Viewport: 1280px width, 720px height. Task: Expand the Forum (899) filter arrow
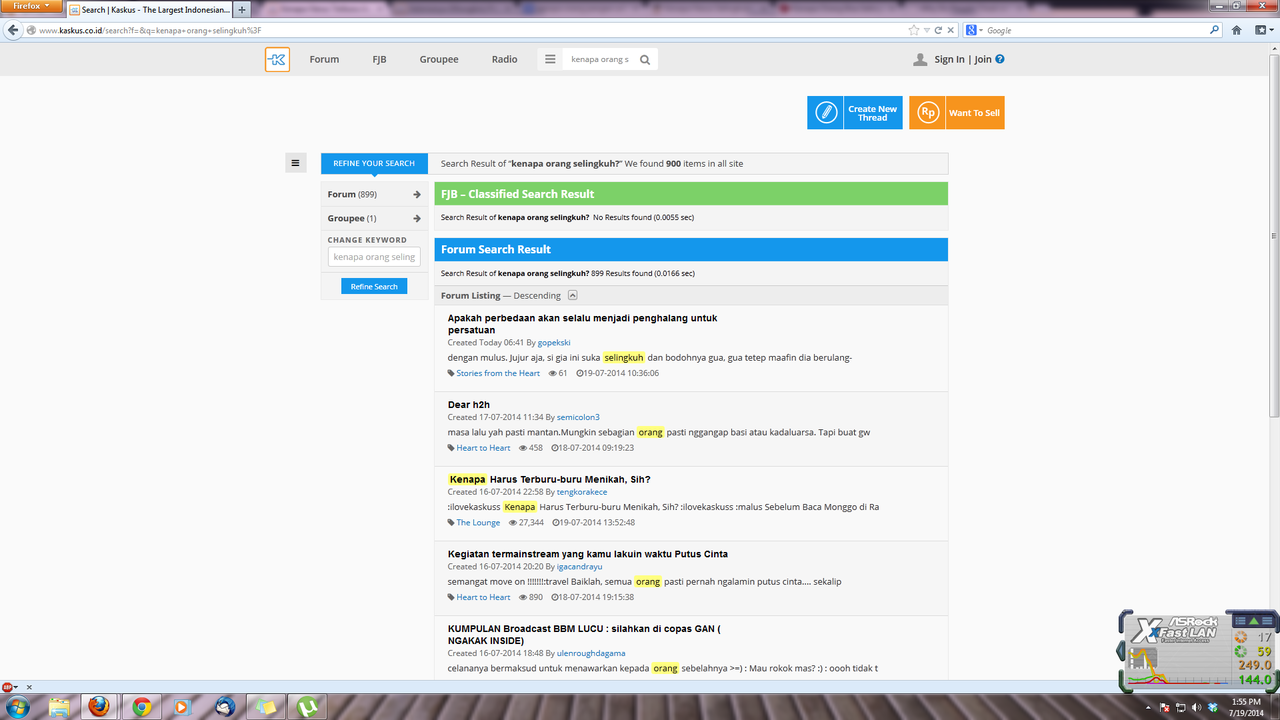417,194
